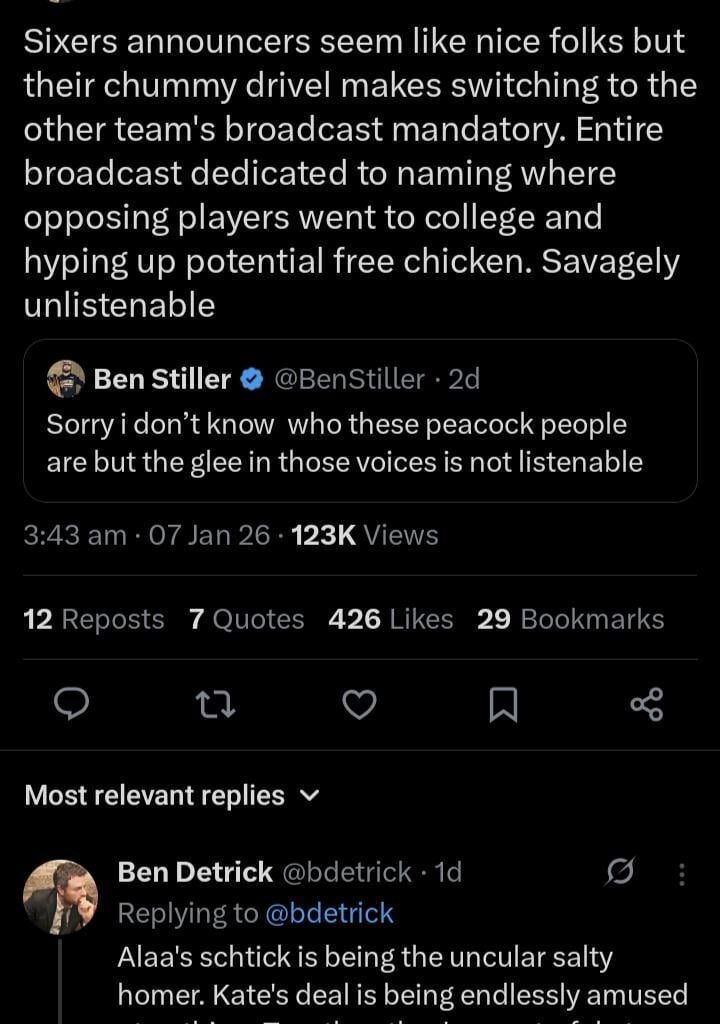The width and height of the screenshot is (720, 1024).
Task: Show who gave 426 Likes
Action: click(x=390, y=620)
